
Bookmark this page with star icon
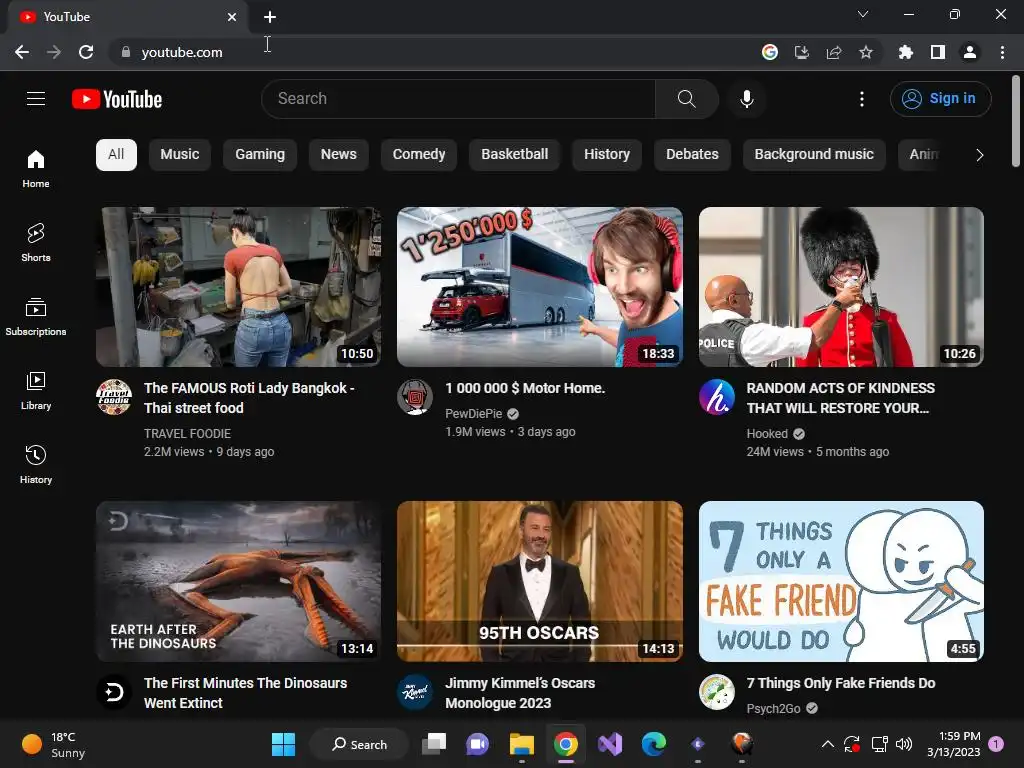click(865, 52)
